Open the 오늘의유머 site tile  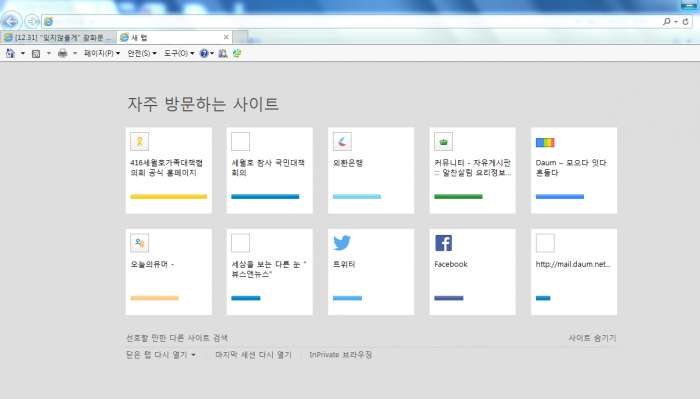[x=169, y=272]
